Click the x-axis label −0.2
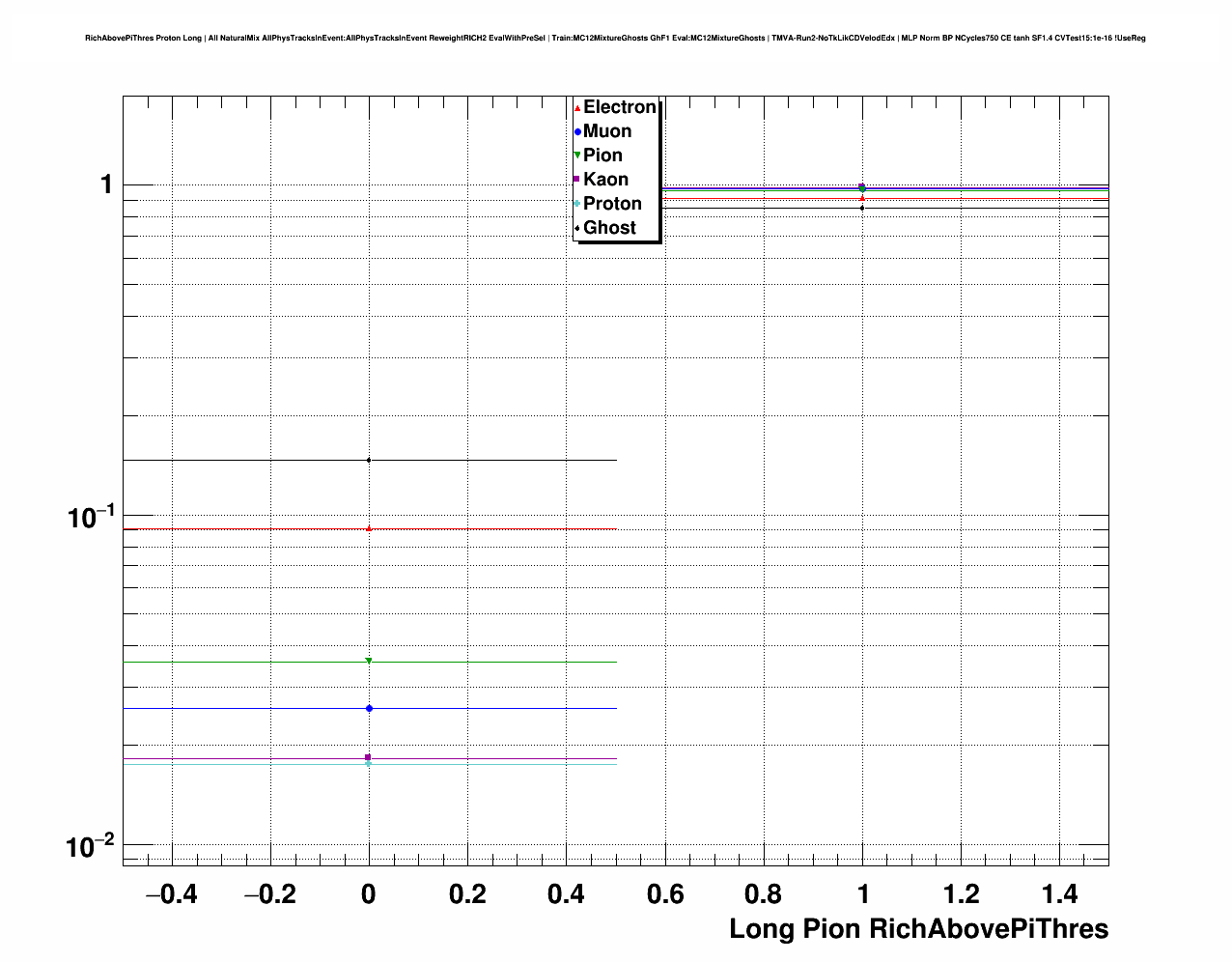The height and width of the screenshot is (962, 1232). pyautogui.click(x=269, y=894)
